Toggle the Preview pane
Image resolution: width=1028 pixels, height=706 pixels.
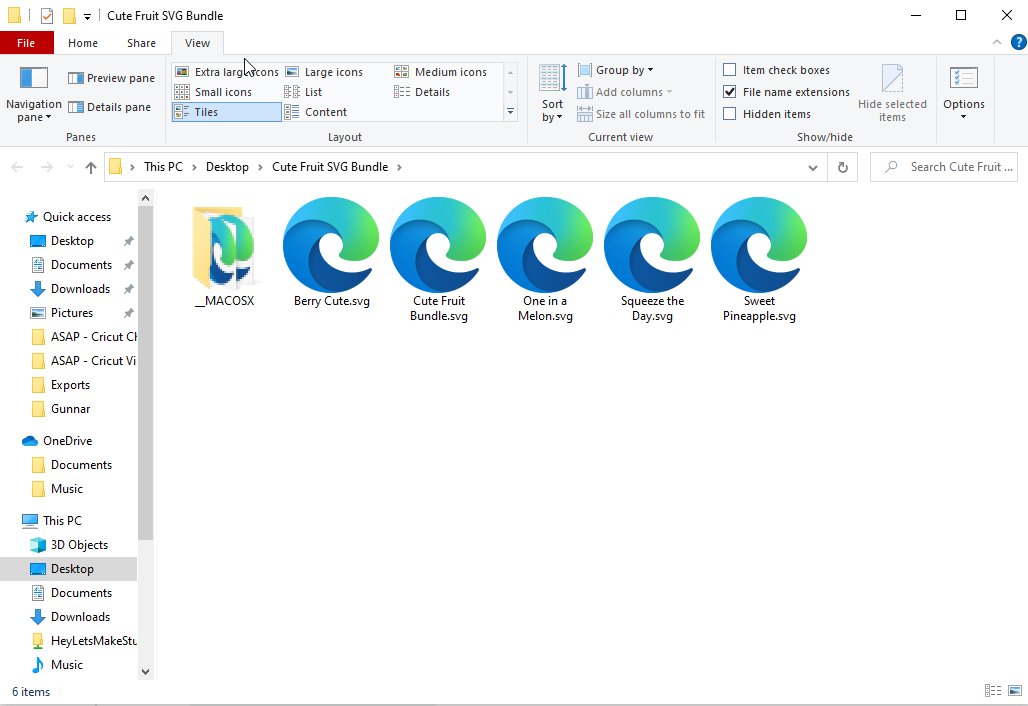(111, 78)
